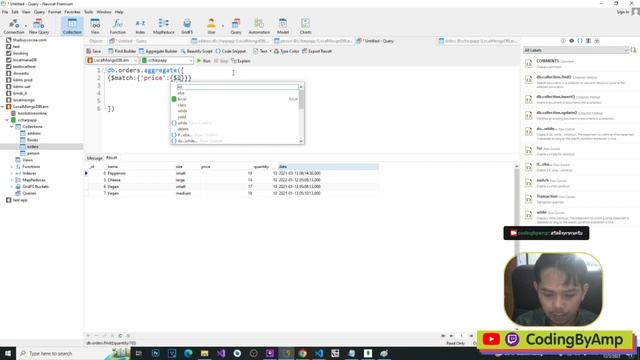Open the Tools menu
640x360 pixels.
tap(89, 12)
